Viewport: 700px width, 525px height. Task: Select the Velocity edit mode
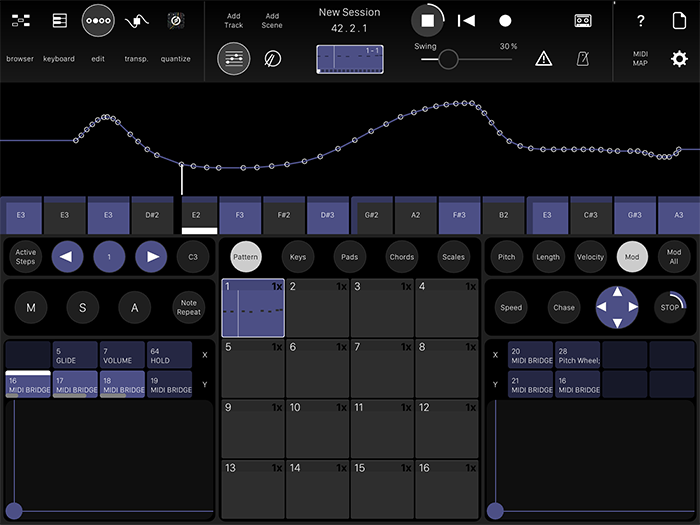point(590,257)
